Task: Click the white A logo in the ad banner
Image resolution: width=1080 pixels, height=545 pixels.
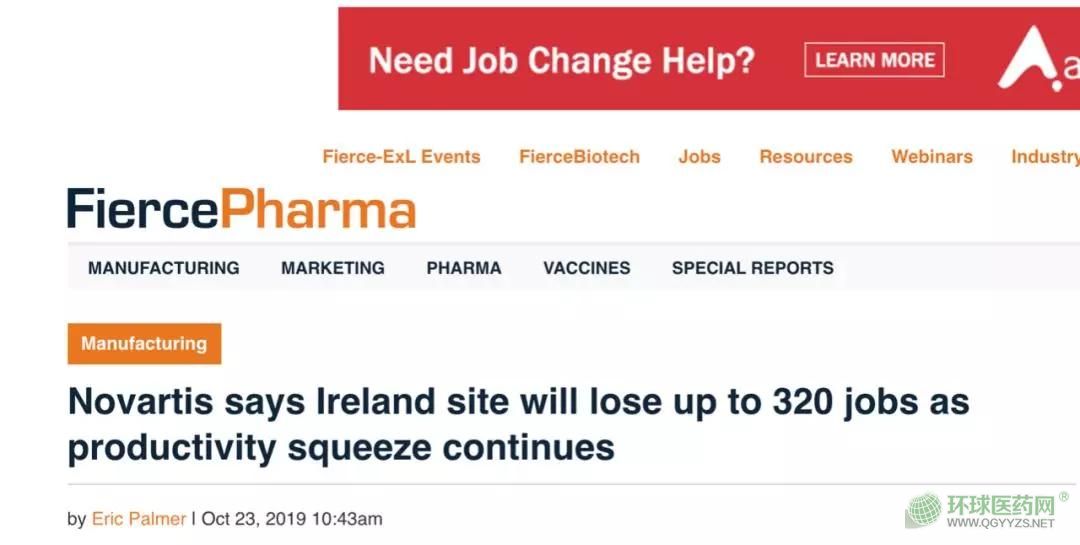Action: pos(1030,60)
